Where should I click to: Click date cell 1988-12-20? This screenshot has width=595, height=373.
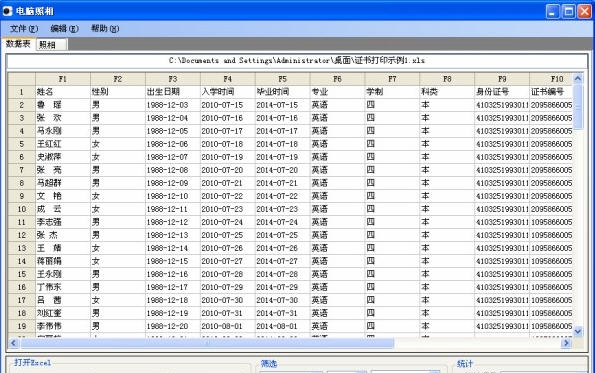(173, 326)
